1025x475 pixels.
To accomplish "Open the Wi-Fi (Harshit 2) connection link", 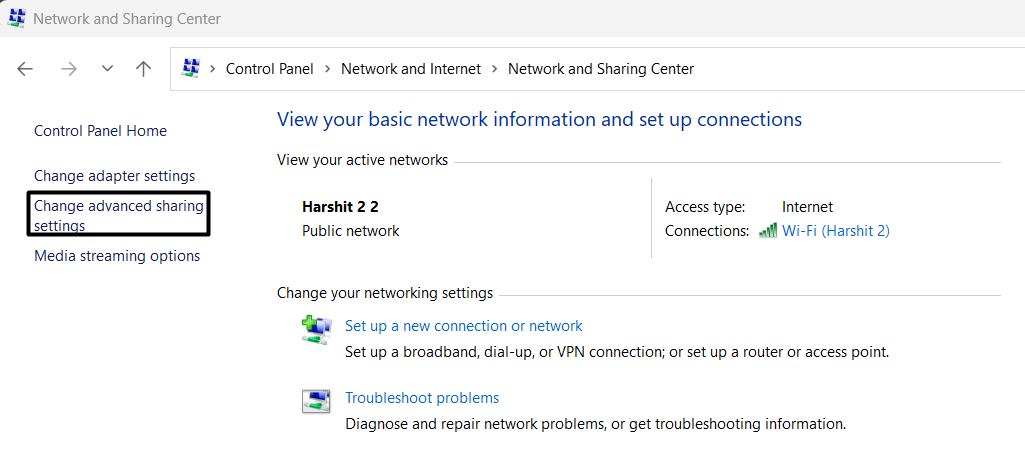I will (x=835, y=231).
